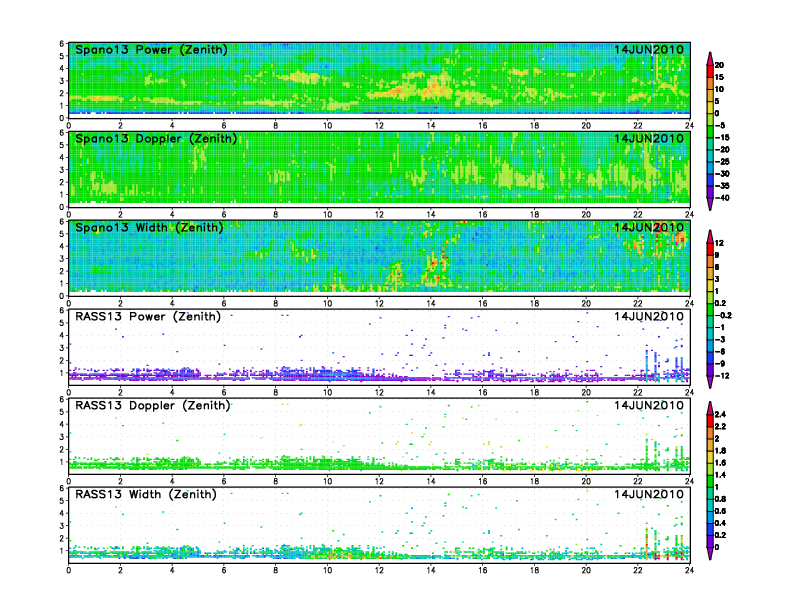Click the 'RASS13 Doppler (Zenith)' panel title
Image resolution: width=792 pixels, height=612 pixels.
click(152, 405)
